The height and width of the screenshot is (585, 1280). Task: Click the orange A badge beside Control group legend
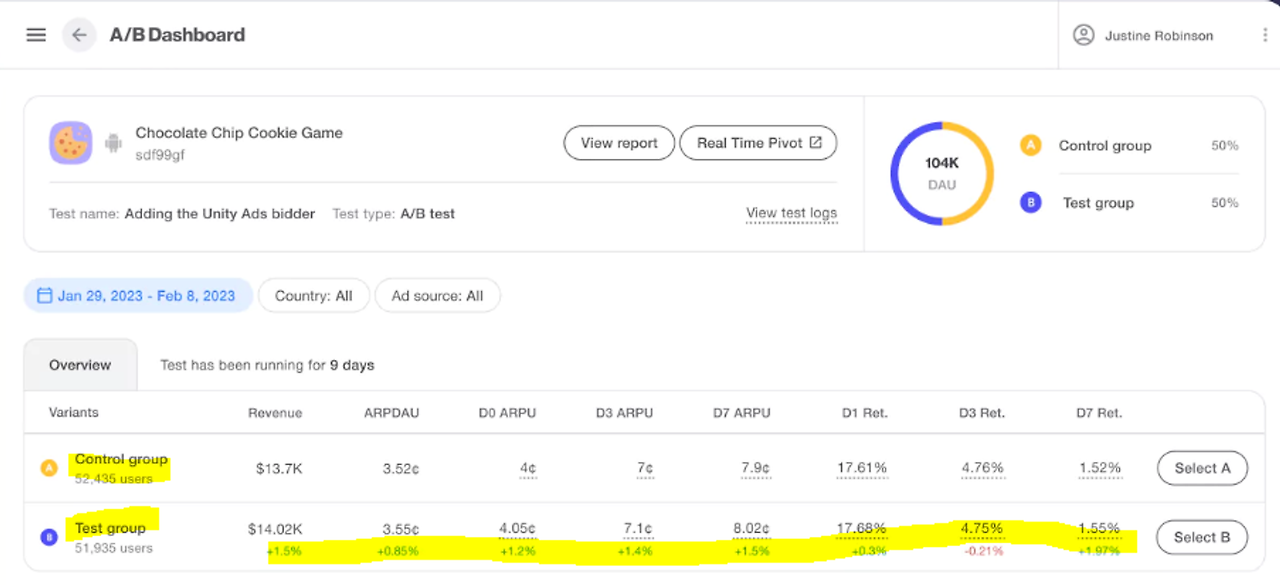(1031, 145)
